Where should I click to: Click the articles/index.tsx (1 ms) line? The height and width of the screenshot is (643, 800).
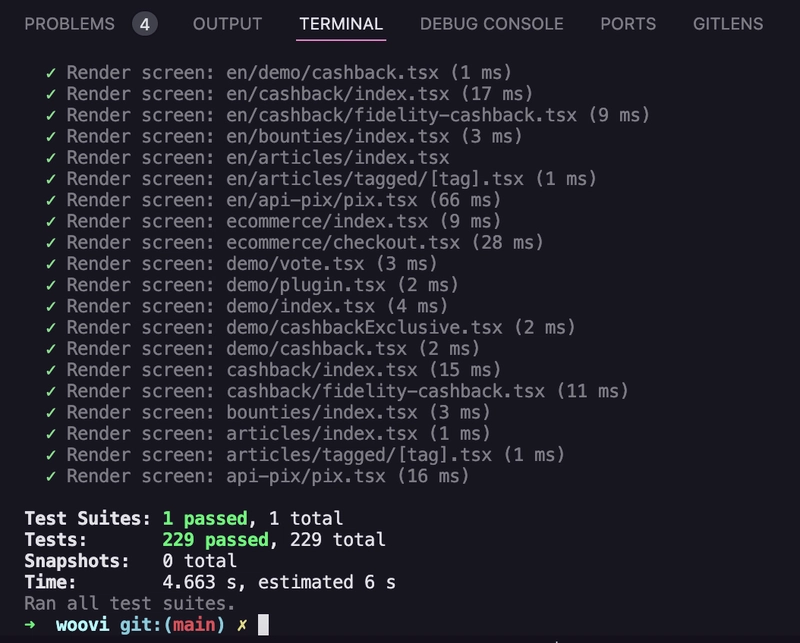click(268, 434)
